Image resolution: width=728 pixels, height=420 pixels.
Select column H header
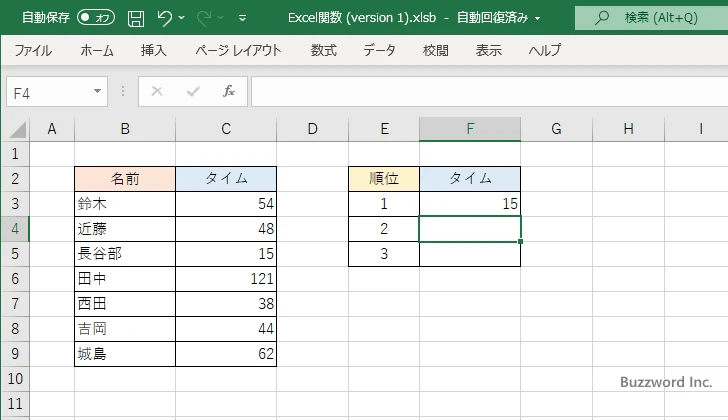tap(628, 129)
